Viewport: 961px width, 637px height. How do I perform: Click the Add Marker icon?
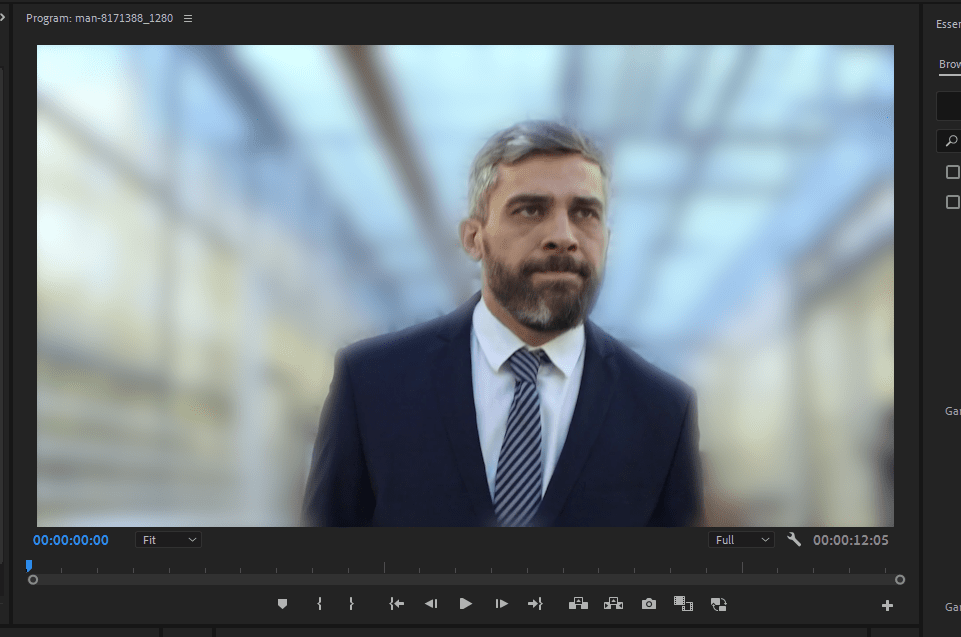coord(283,604)
